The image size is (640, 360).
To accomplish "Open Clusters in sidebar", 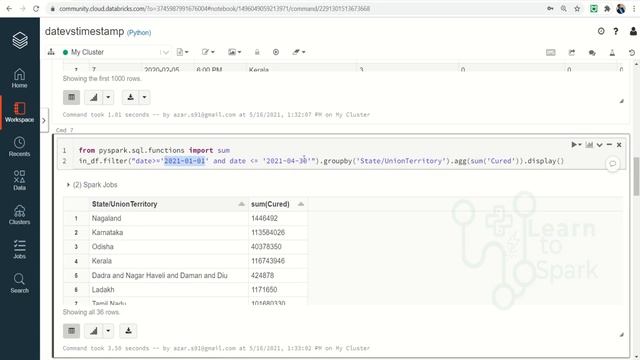I will tap(19, 215).
